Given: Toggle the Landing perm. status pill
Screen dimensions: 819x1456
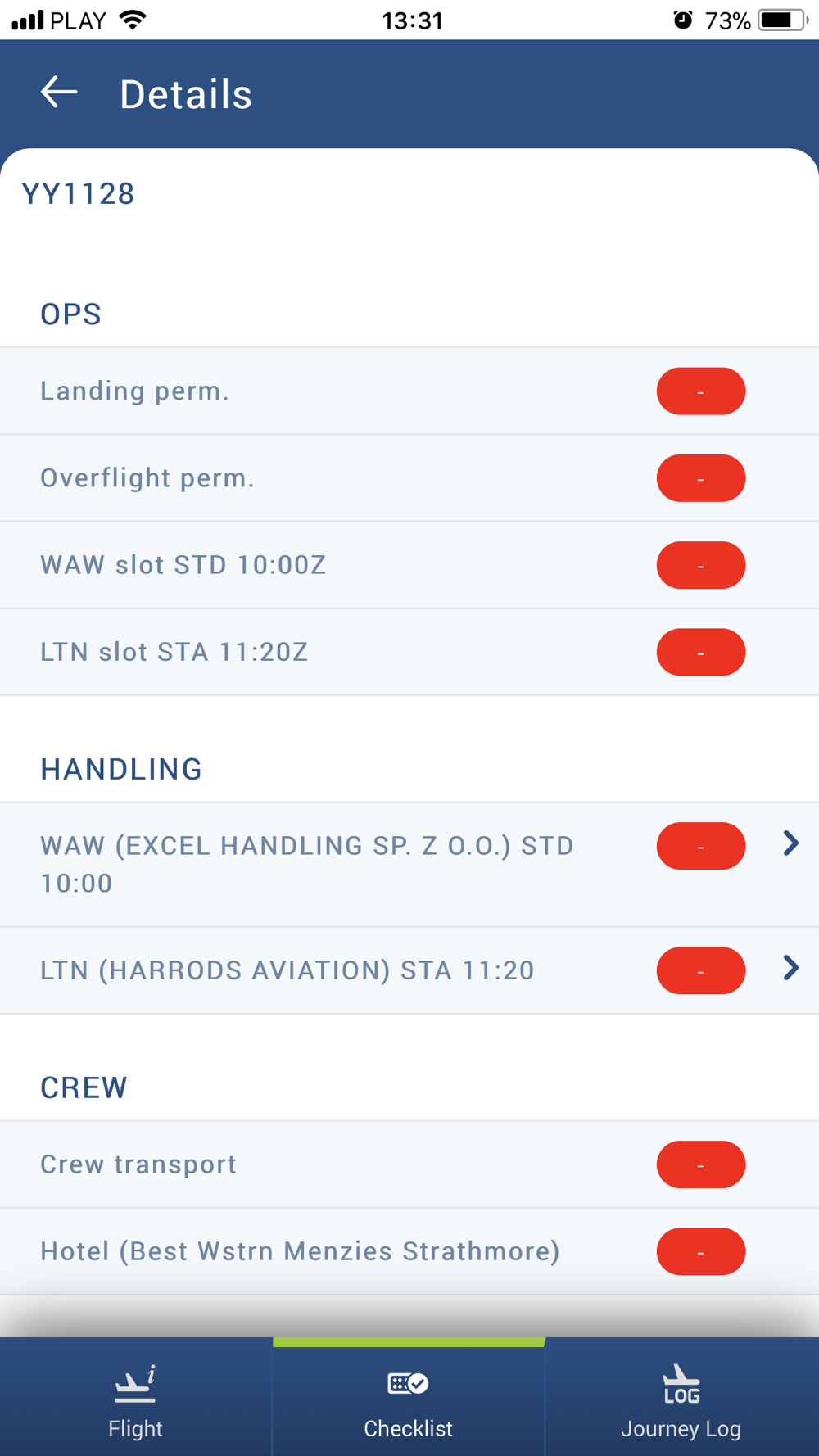Looking at the screenshot, I should [701, 391].
